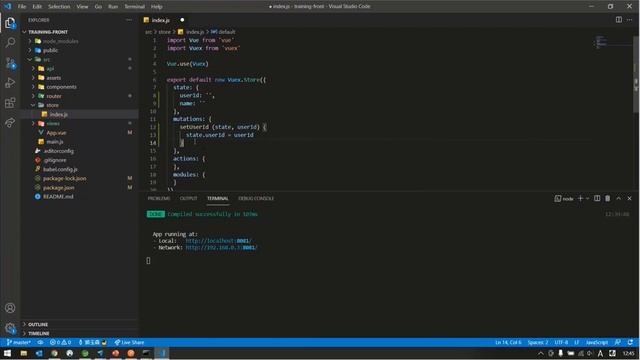Screen dimensions: 640x360
Task: Open the Accounts icon in activity bar
Action: coord(10,308)
